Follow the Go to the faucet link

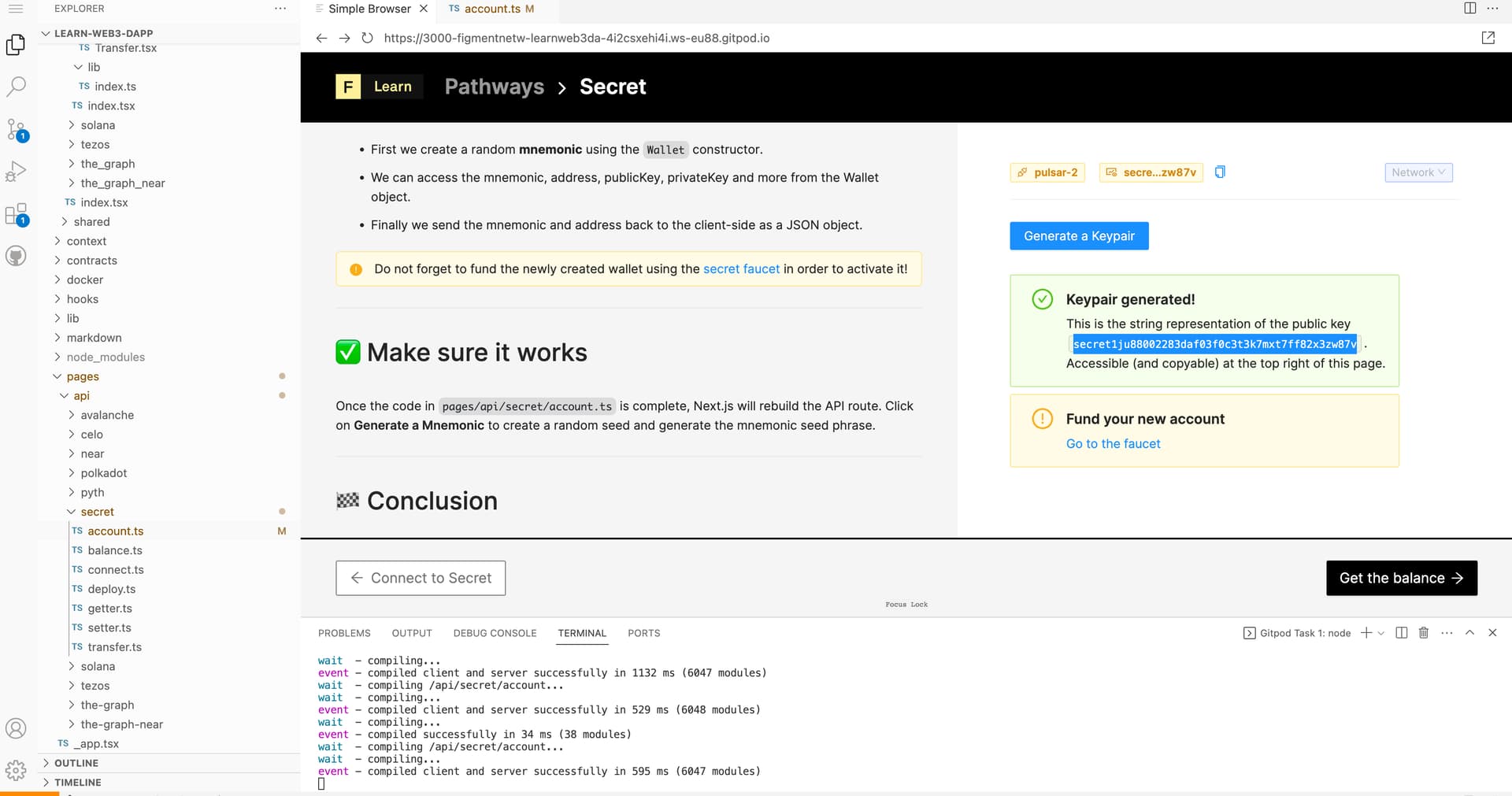(x=1113, y=444)
